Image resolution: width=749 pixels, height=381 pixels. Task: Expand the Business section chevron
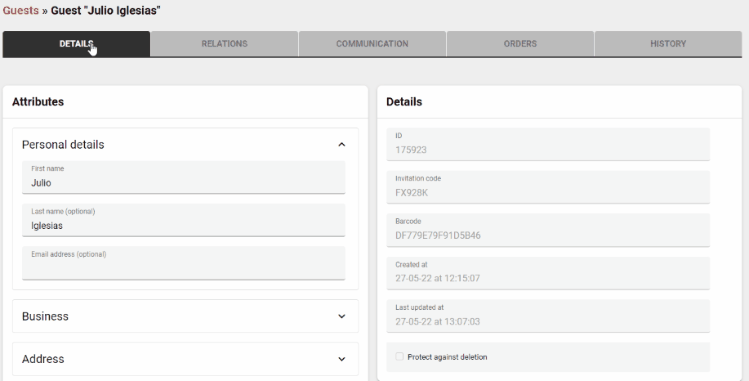pyautogui.click(x=342, y=316)
